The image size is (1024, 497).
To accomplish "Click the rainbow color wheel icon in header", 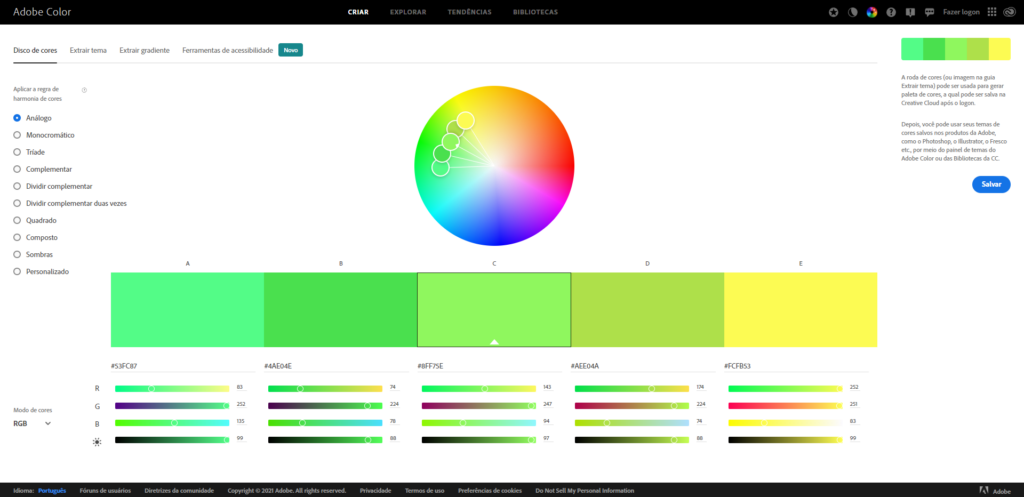I will [x=871, y=12].
